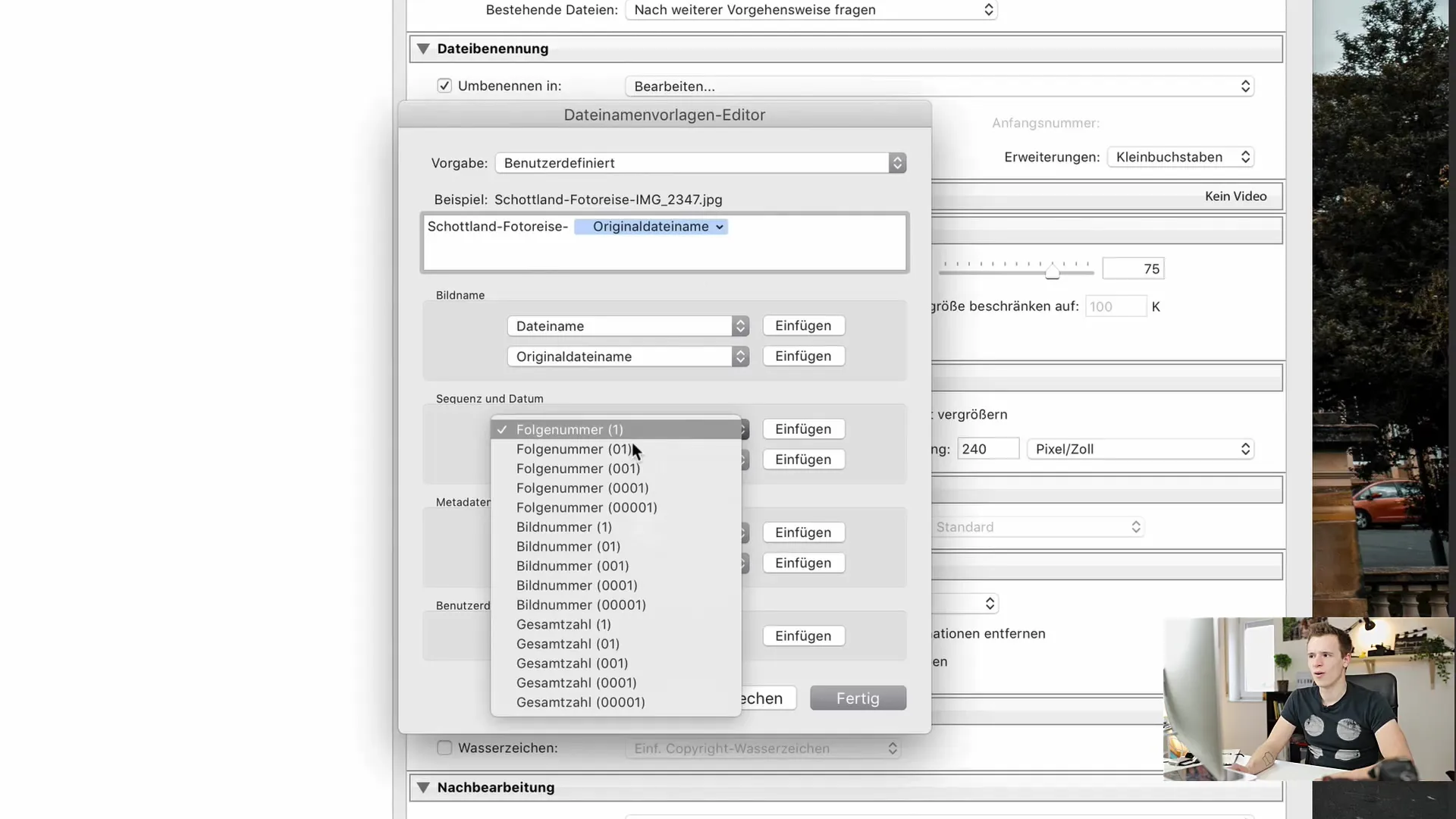Image resolution: width=1456 pixels, height=819 pixels.
Task: Open the Copyright-Wasserzeichen dropdown
Action: point(763,748)
